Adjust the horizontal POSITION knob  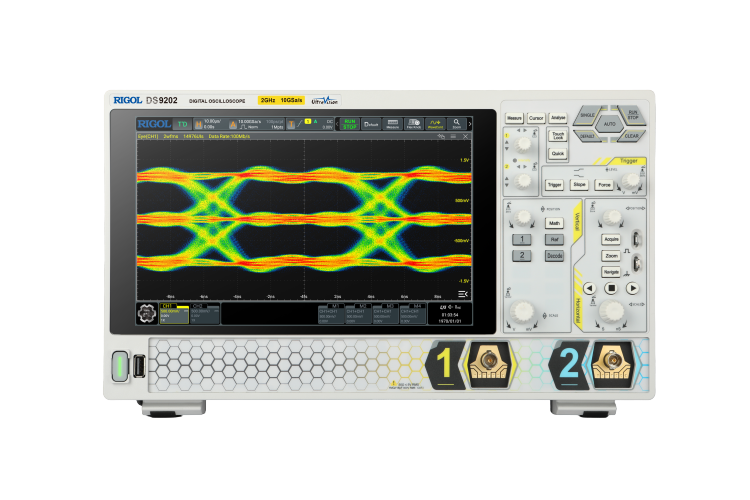tap(612, 217)
